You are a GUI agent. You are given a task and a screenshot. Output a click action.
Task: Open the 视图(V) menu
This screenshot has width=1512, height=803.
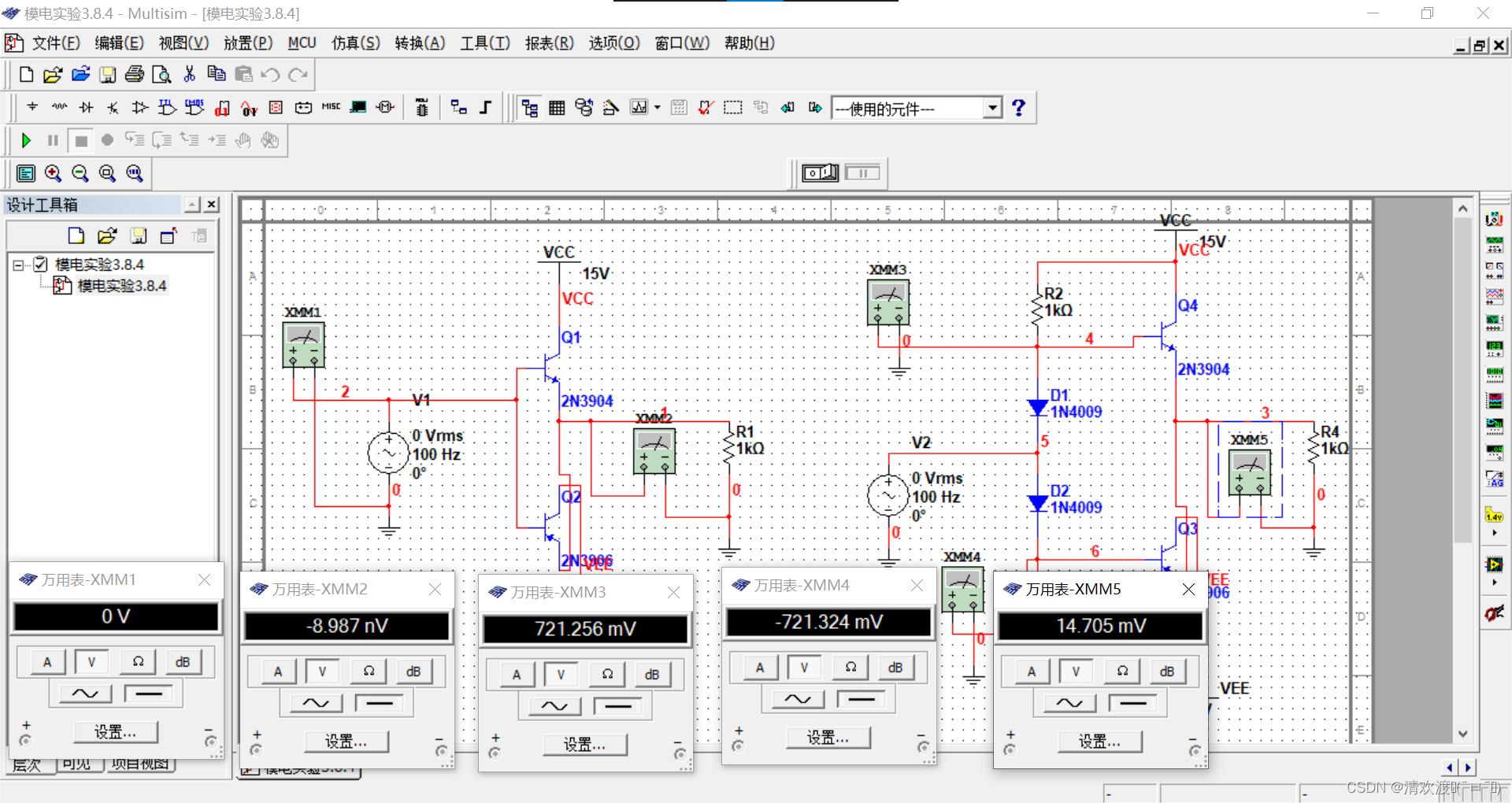point(183,43)
